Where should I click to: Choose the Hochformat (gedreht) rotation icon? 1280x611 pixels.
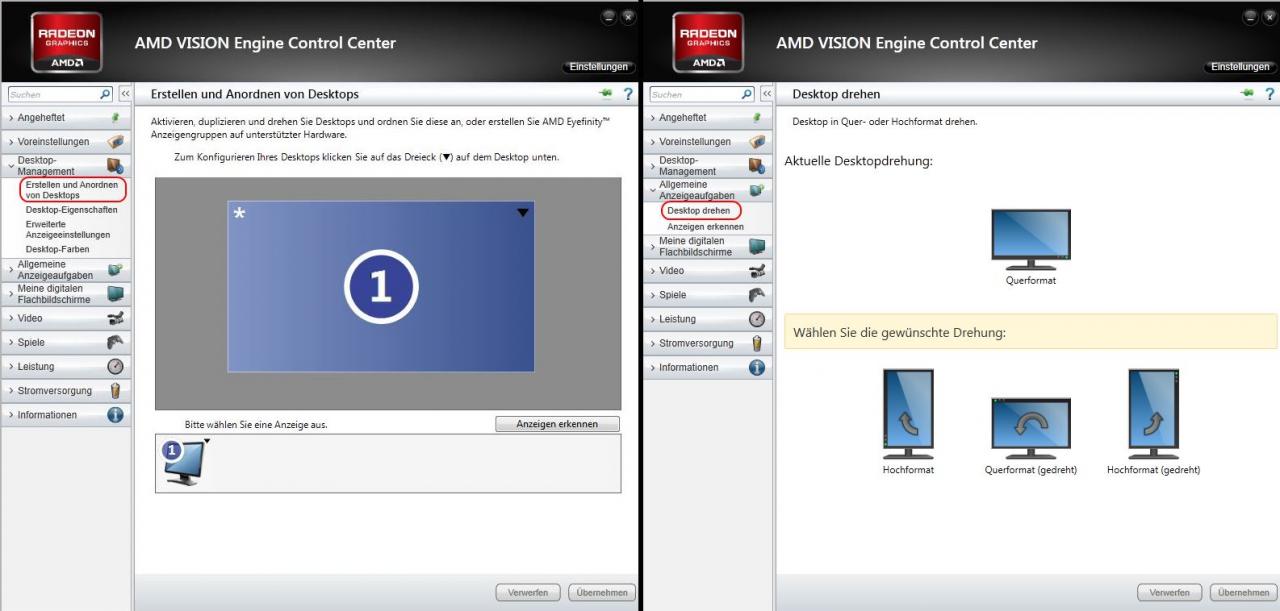pyautogui.click(x=1153, y=415)
